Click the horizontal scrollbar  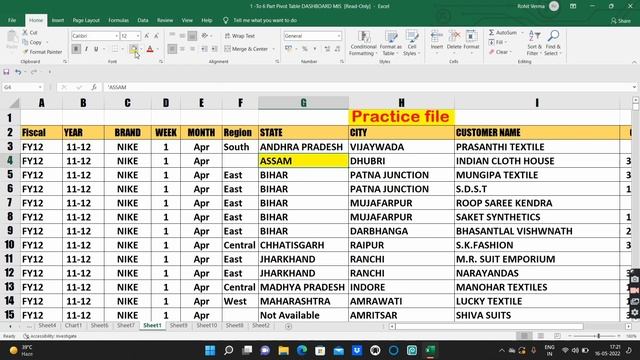[x=489, y=326]
